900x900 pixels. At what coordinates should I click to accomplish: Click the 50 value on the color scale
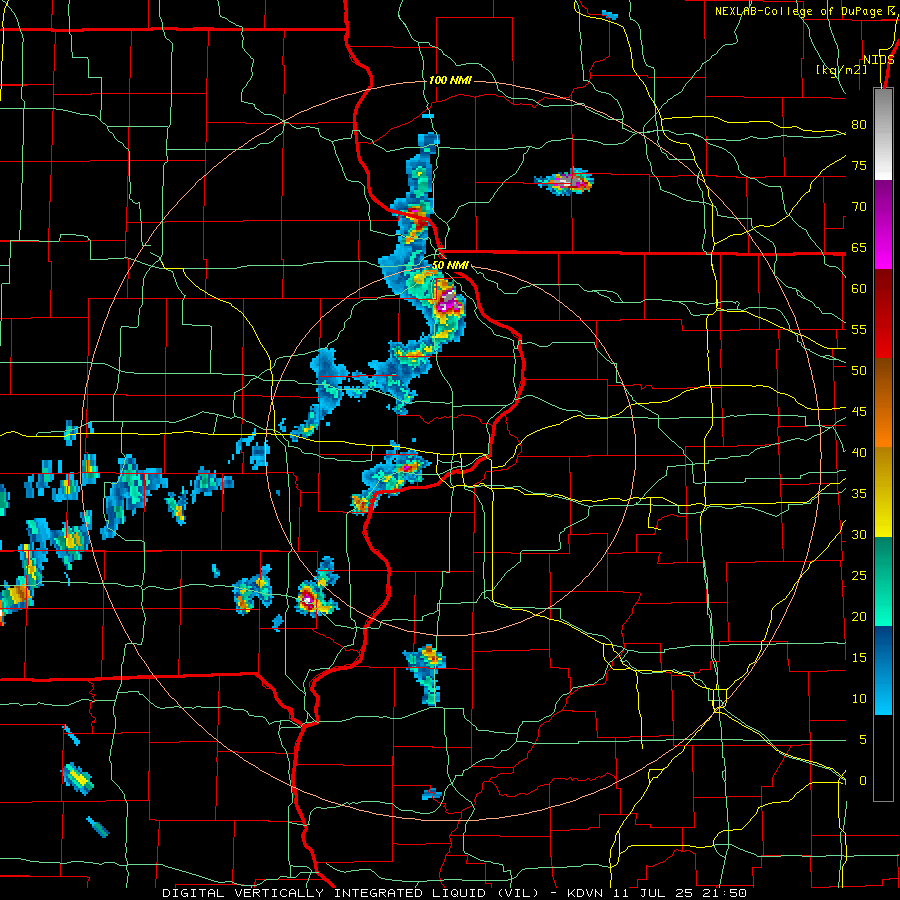859,371
